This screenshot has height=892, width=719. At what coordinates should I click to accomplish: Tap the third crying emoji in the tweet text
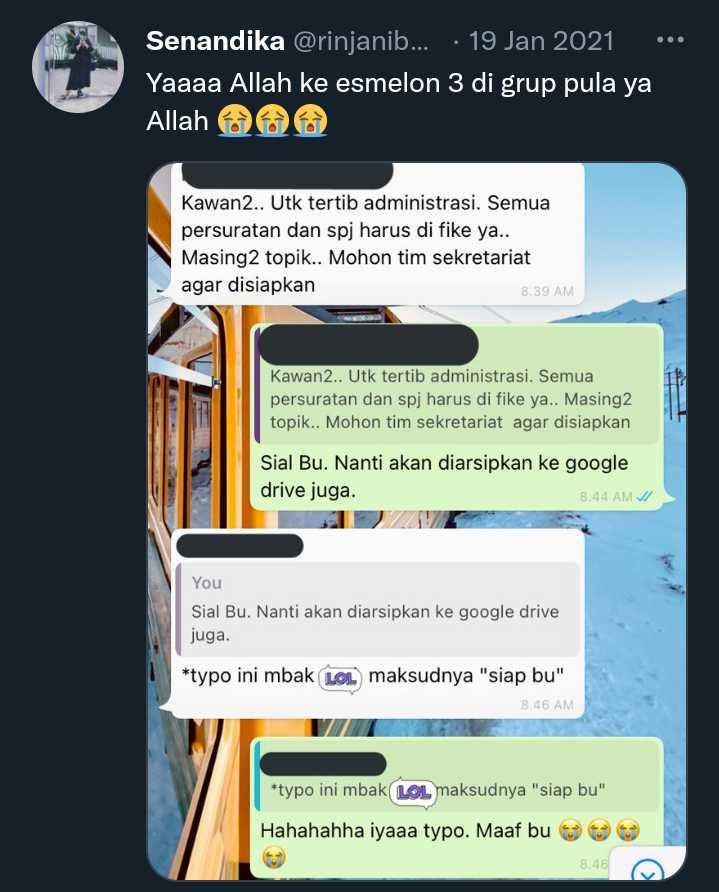point(310,121)
